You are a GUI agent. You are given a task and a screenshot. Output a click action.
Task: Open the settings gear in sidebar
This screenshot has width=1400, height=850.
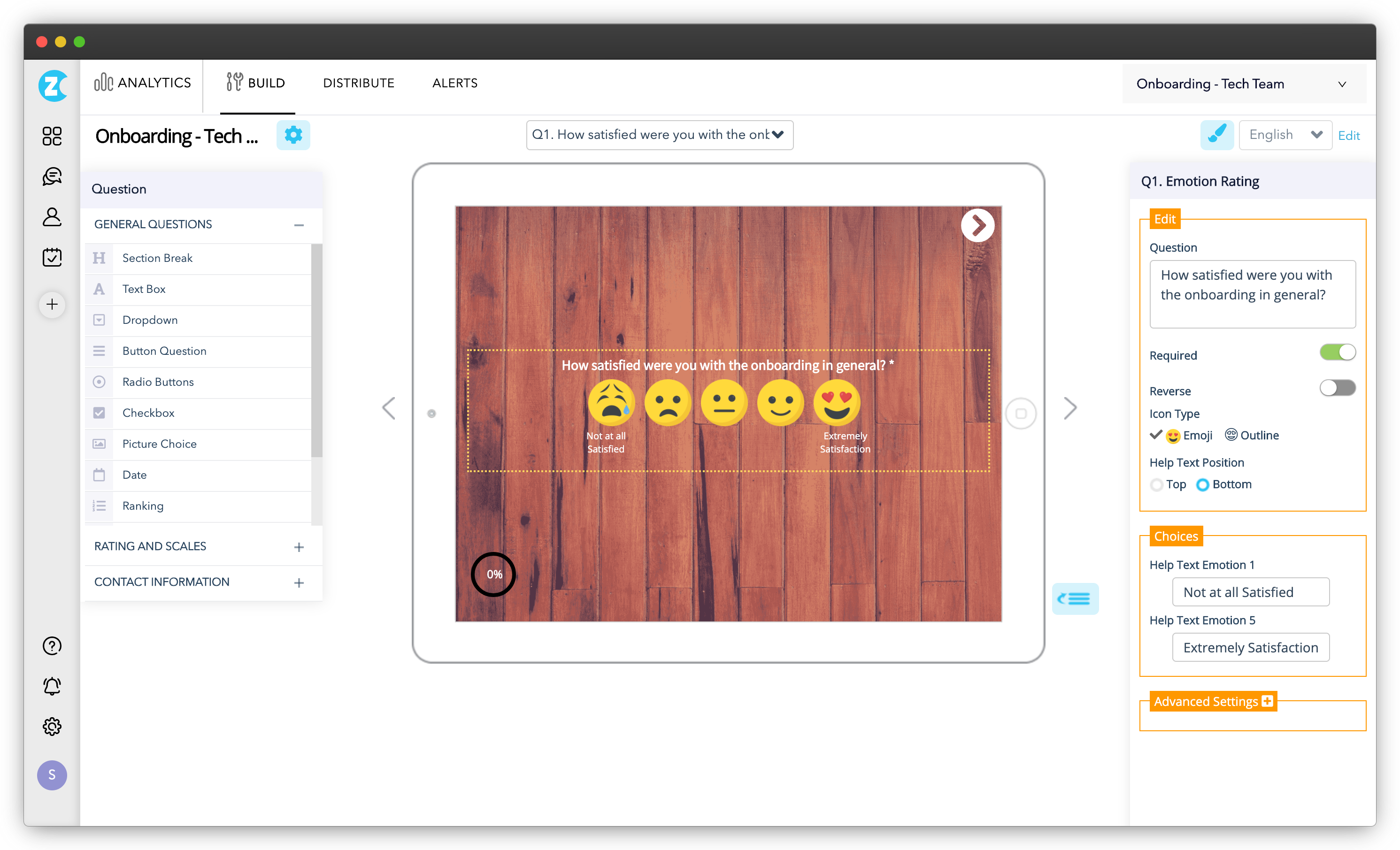click(x=52, y=727)
